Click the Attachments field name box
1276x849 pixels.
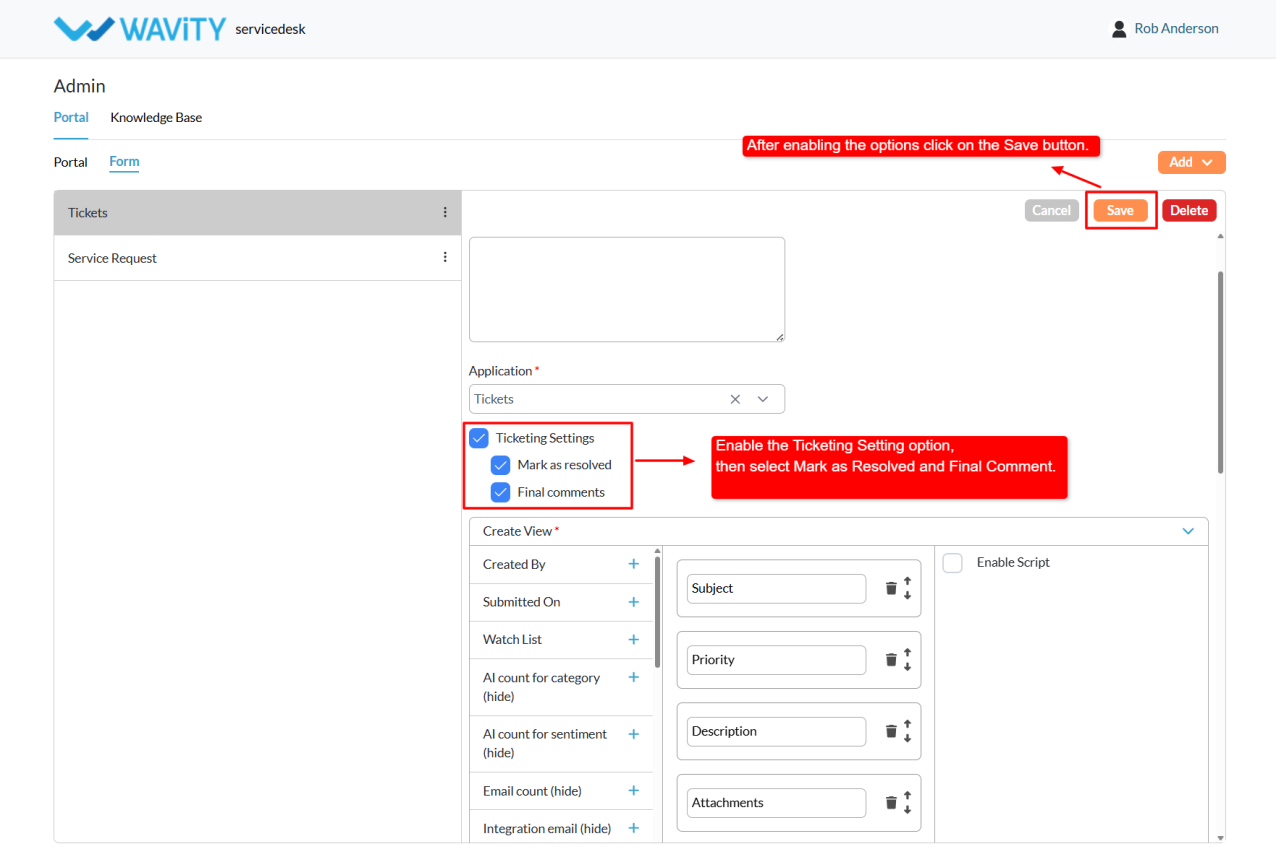point(776,802)
